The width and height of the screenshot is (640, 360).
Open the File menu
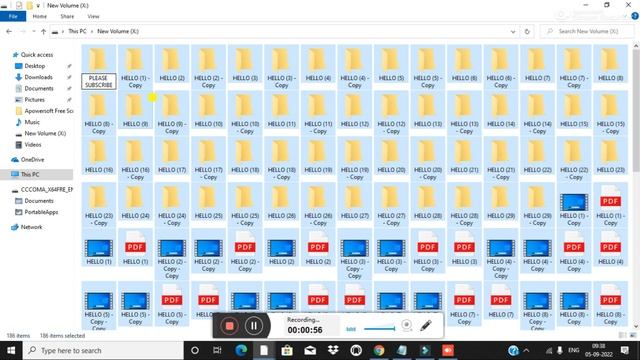click(x=13, y=16)
